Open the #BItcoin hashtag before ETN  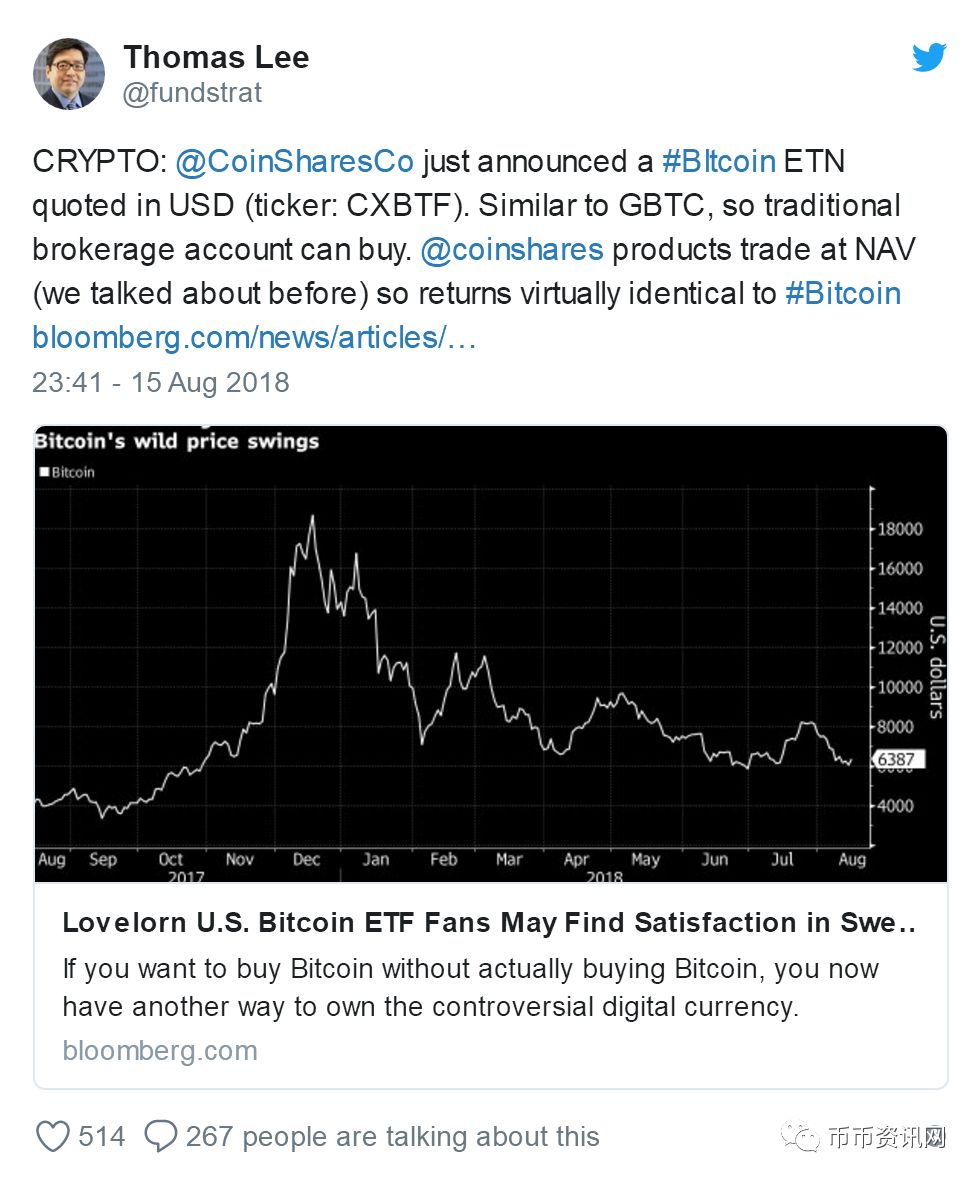(x=718, y=162)
